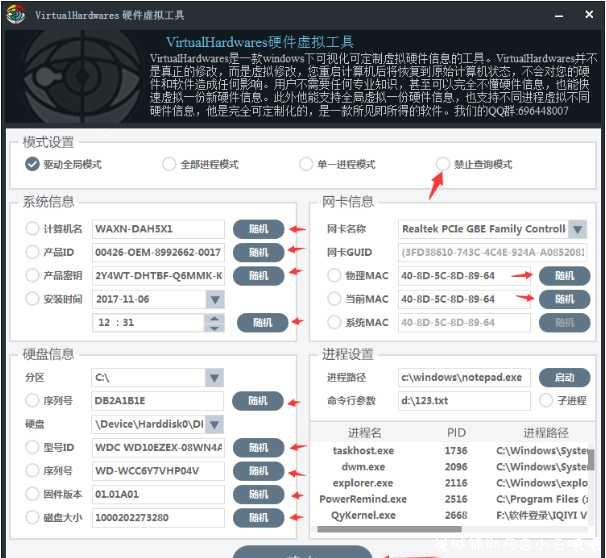The height and width of the screenshot is (558, 606).
Task: Click the 进程路径 notepad.exe input field
Action: click(464, 378)
